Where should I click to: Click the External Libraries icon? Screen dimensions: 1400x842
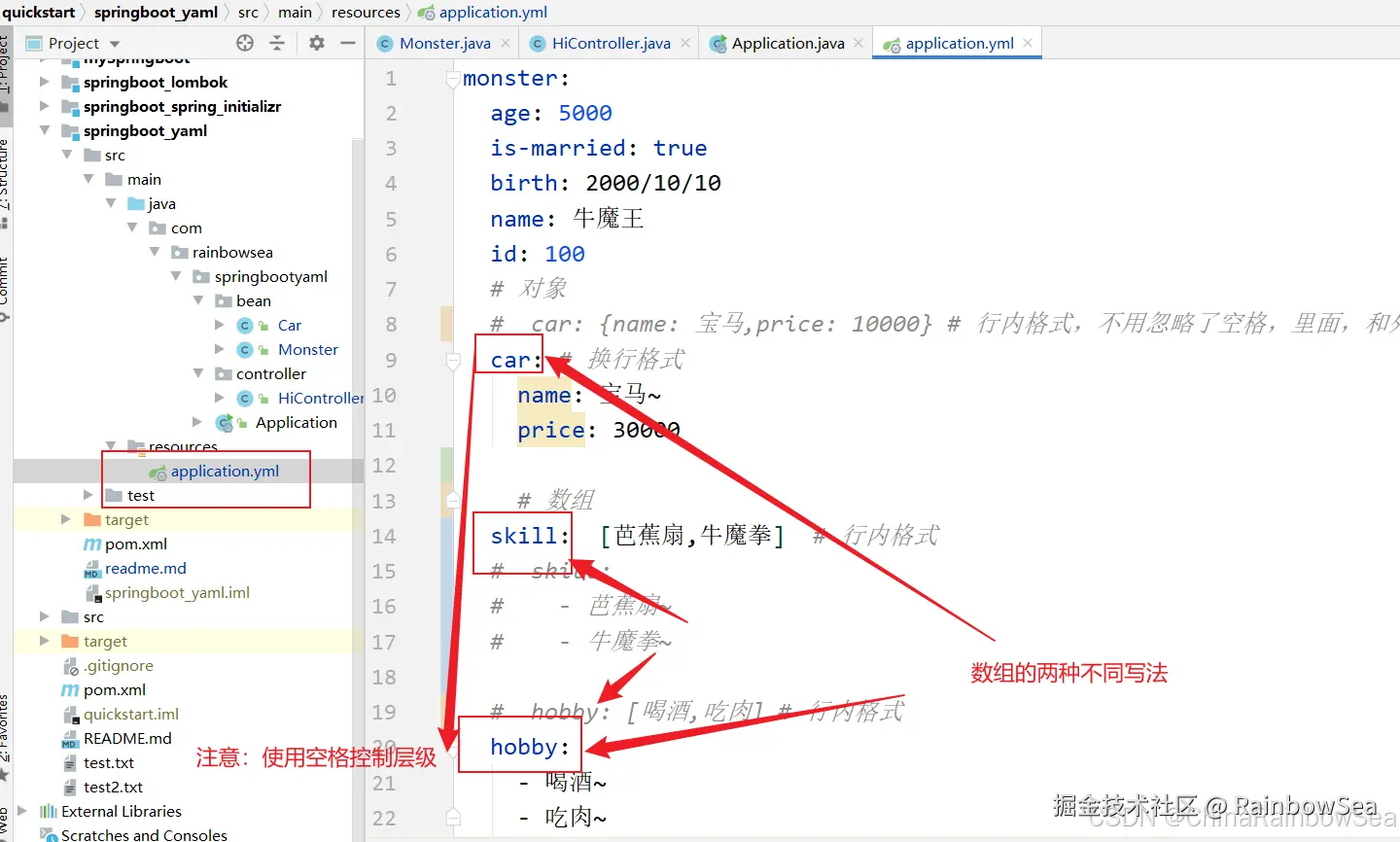pyautogui.click(x=49, y=811)
